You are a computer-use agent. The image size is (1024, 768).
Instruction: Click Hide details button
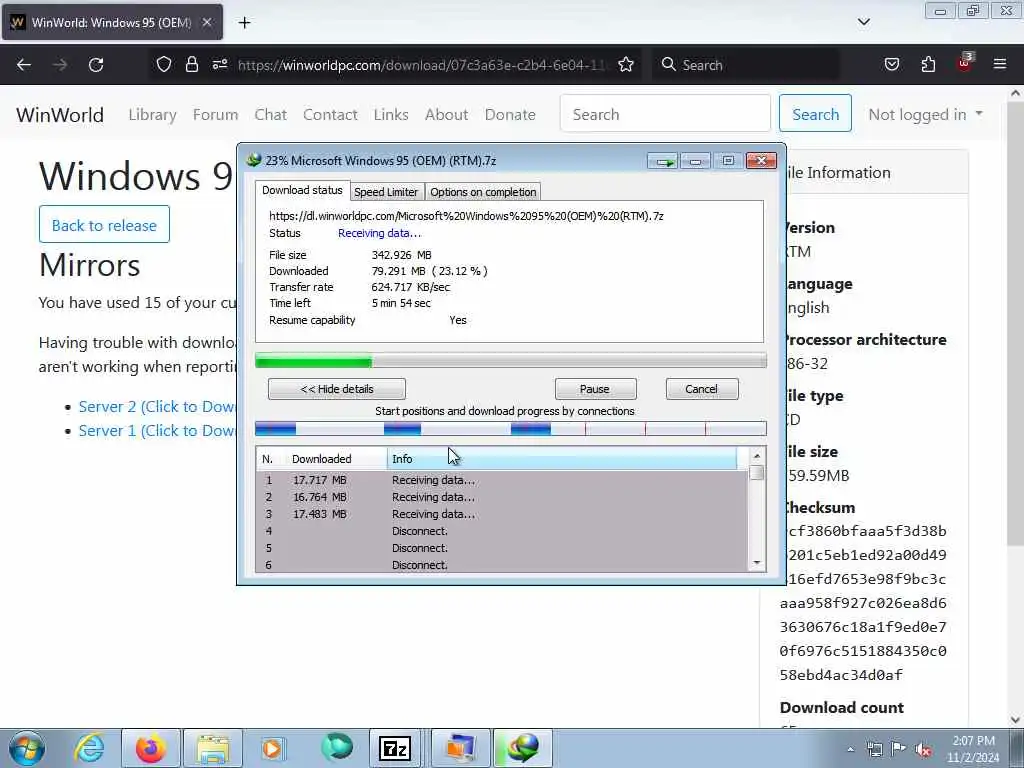[x=337, y=389]
